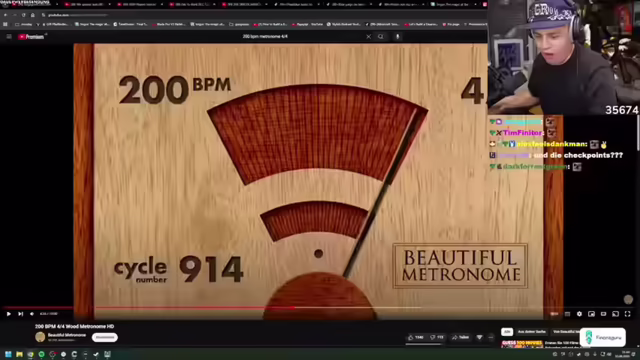Image resolution: width=640 pixels, height=360 pixels.
Task: Open File Explorer from taskbar
Action: point(19,354)
